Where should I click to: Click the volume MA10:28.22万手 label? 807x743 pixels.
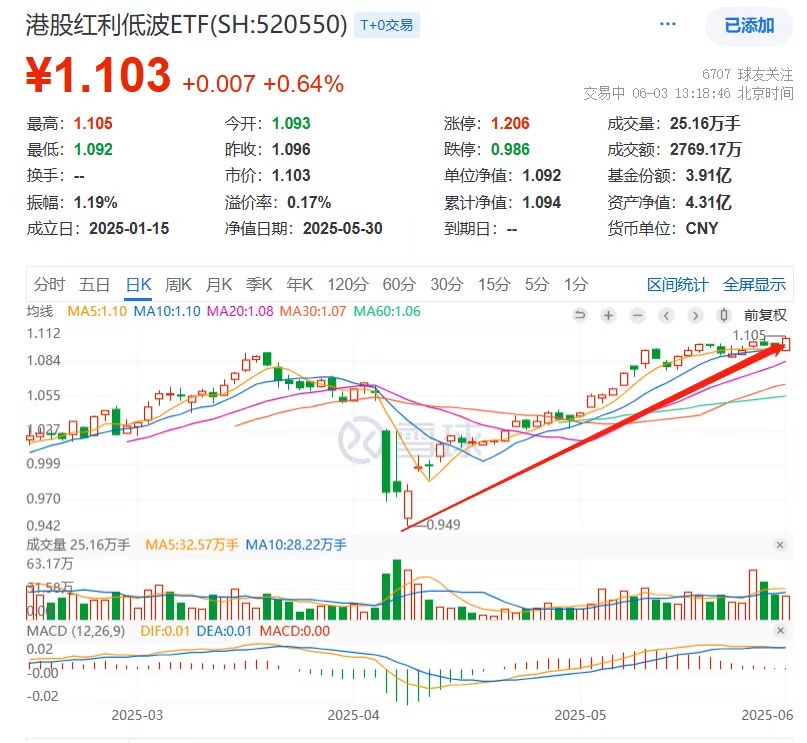[296, 544]
